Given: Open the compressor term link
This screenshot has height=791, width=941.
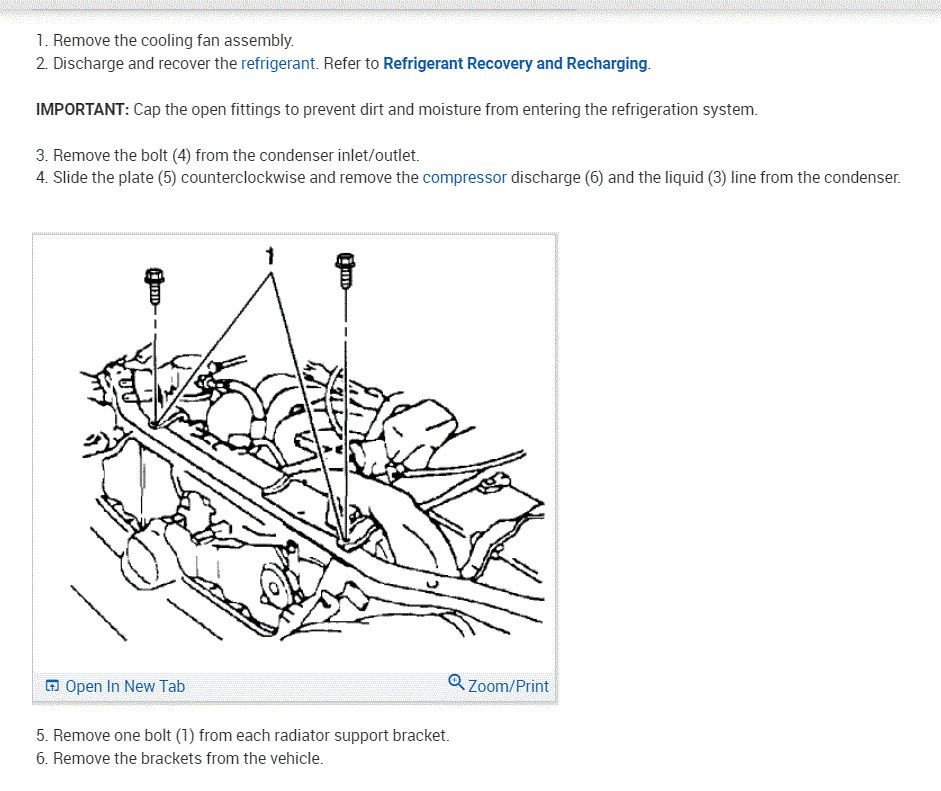Looking at the screenshot, I should [x=464, y=178].
